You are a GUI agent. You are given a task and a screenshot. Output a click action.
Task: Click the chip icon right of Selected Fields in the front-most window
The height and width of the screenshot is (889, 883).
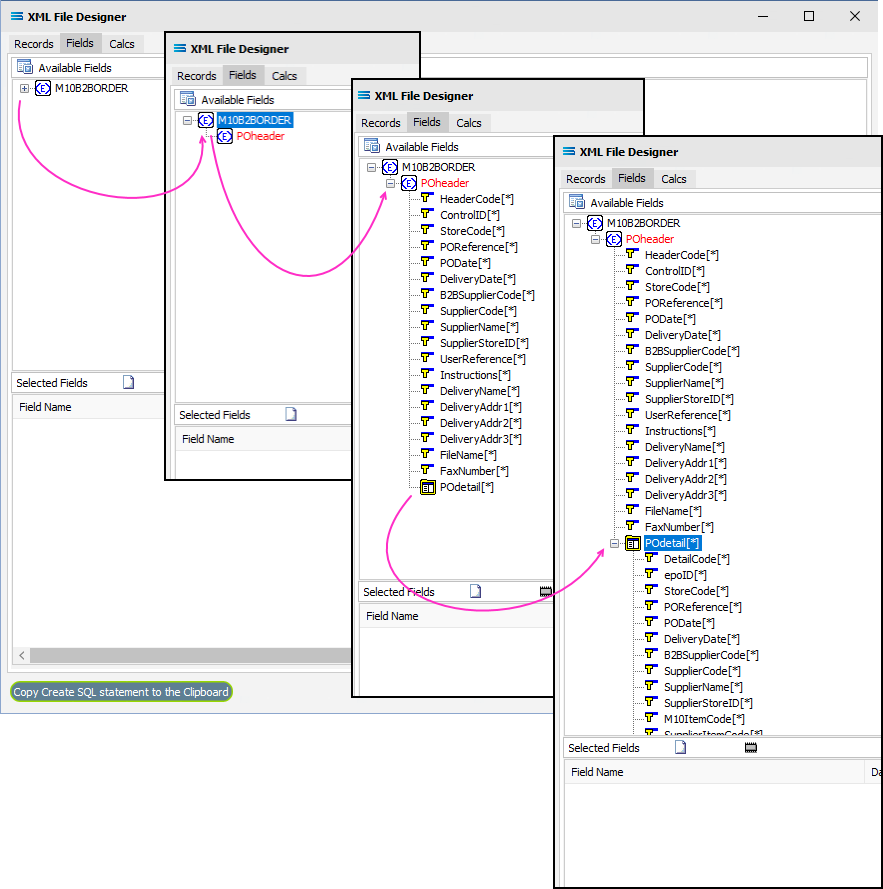click(x=750, y=748)
